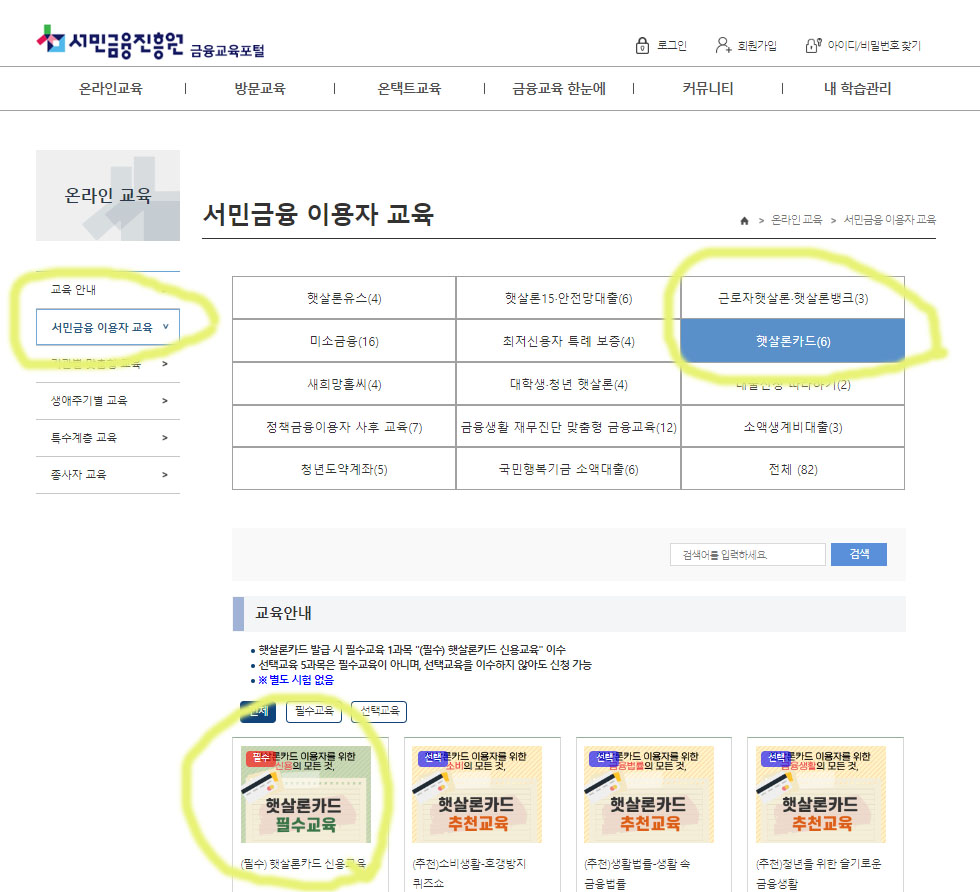Expand the 생애주기별 교육 sidebar item

pyautogui.click(x=108, y=401)
